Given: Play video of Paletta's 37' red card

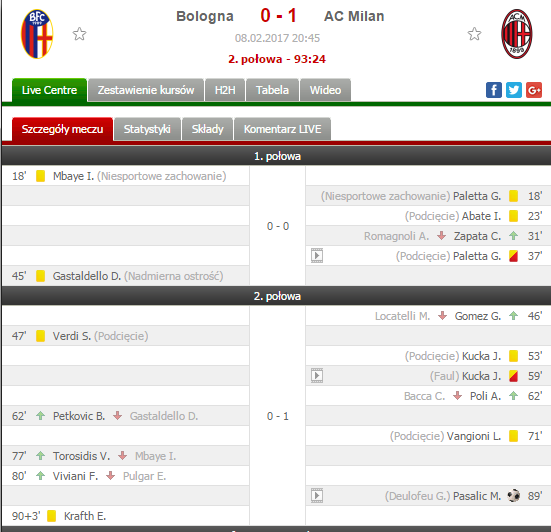Looking at the screenshot, I should click(317, 256).
